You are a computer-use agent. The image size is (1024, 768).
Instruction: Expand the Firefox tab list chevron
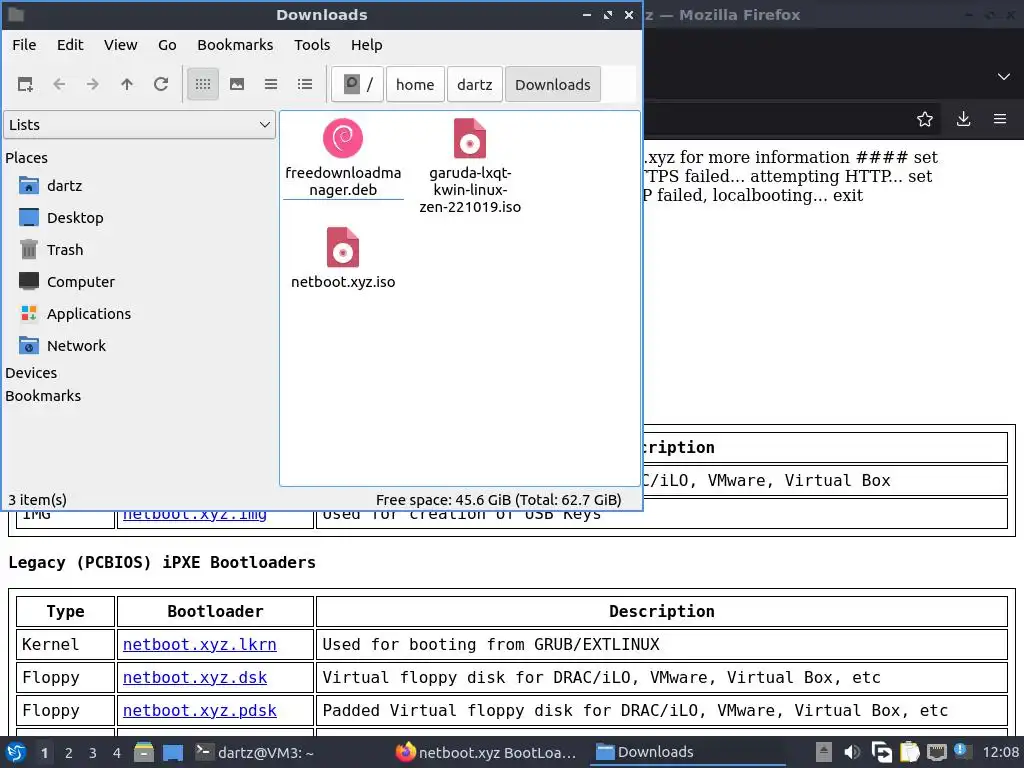pos(1004,76)
